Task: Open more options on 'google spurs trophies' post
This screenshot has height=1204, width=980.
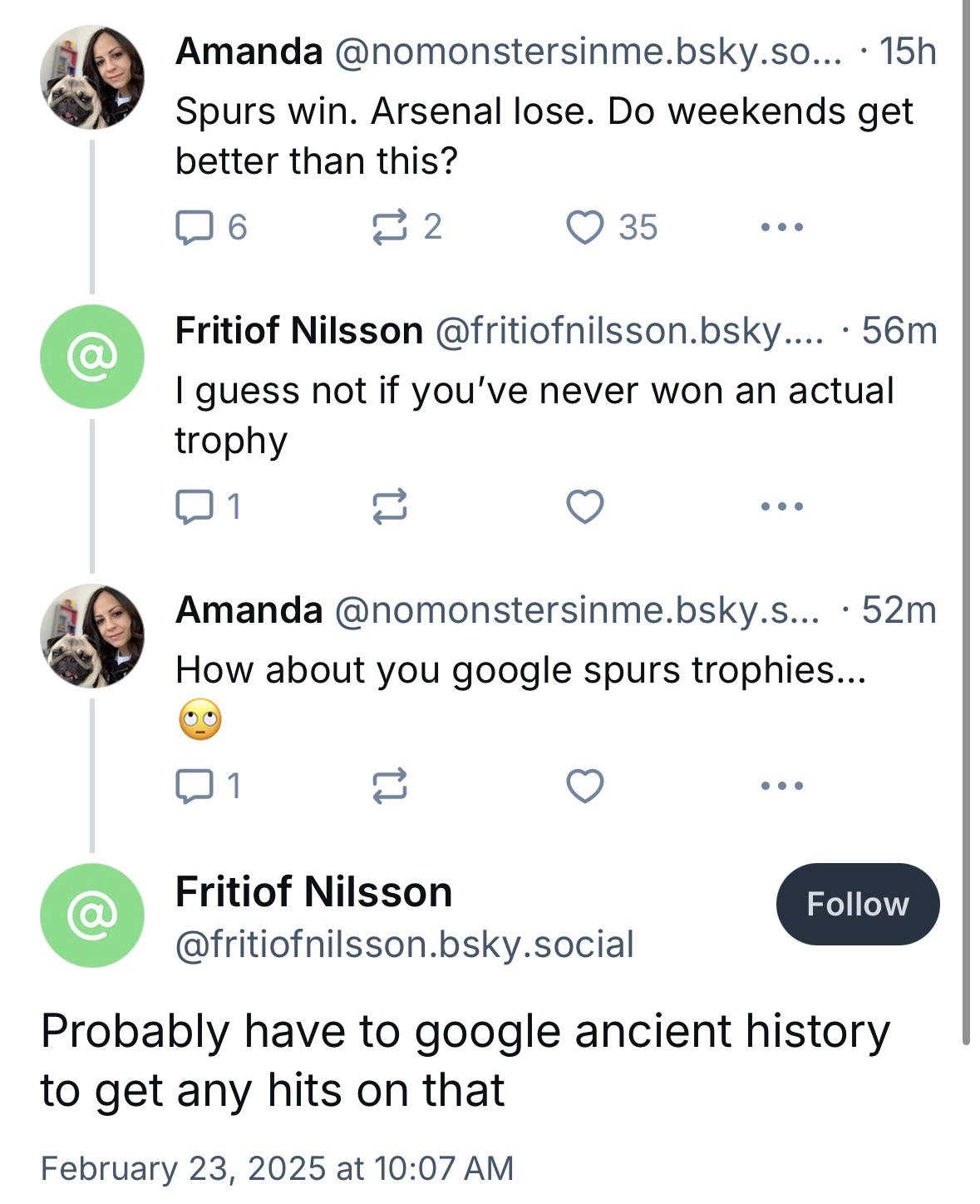Action: 782,786
